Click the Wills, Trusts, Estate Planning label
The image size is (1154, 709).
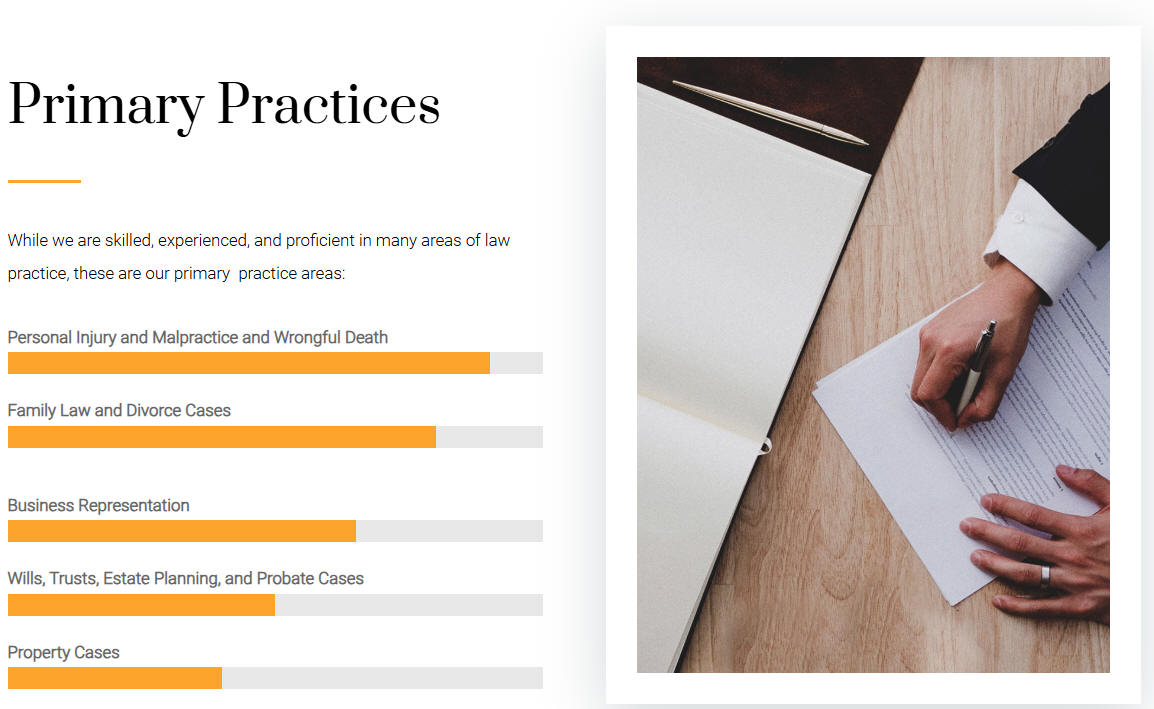(185, 579)
